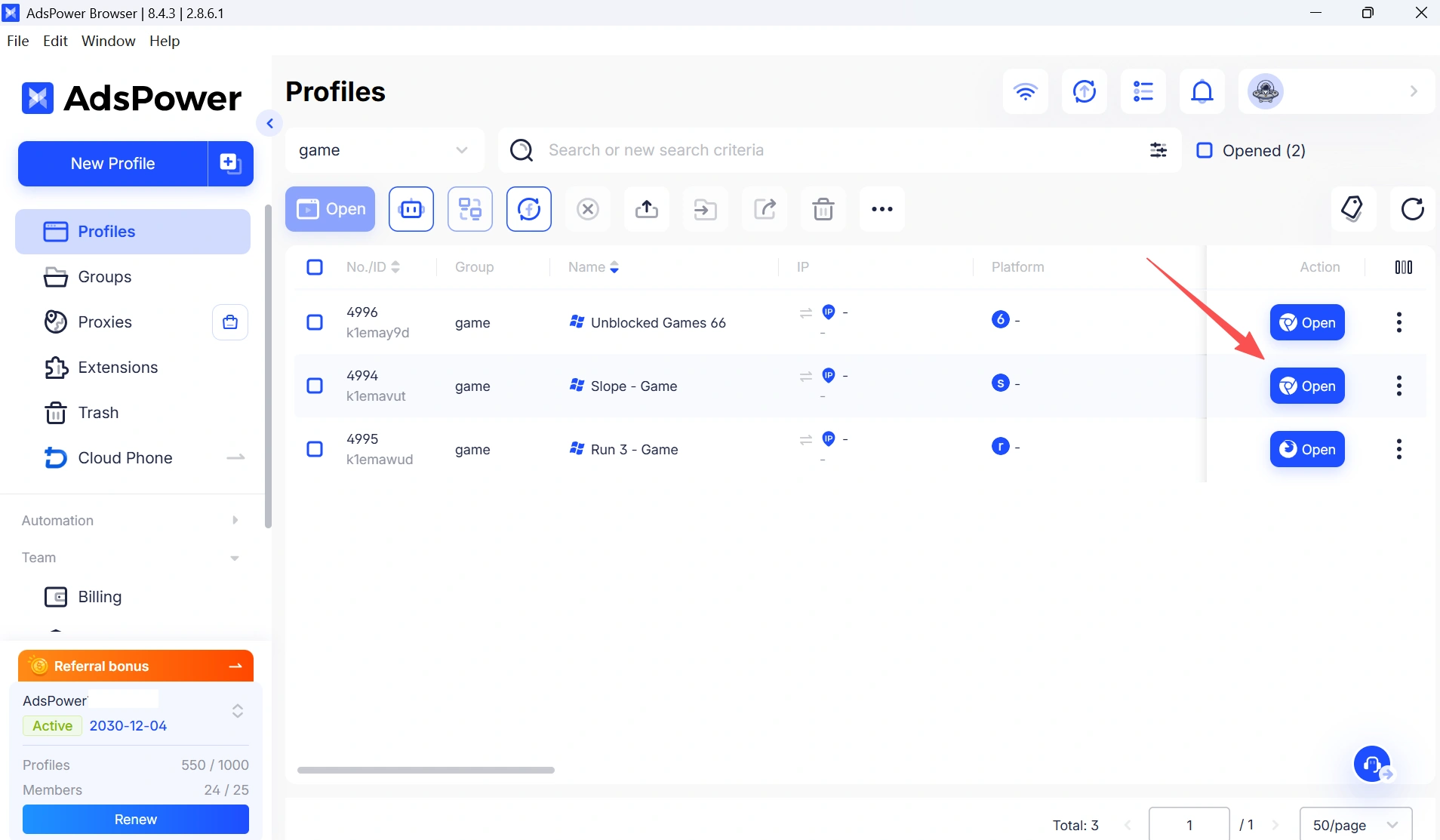1440x840 pixels.
Task: Open the notification bell icon
Action: tap(1202, 91)
